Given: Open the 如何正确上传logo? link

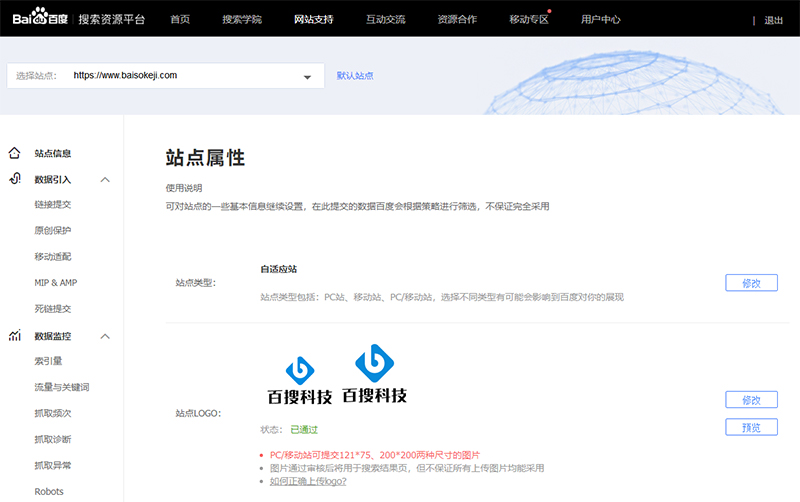Looking at the screenshot, I should [308, 481].
